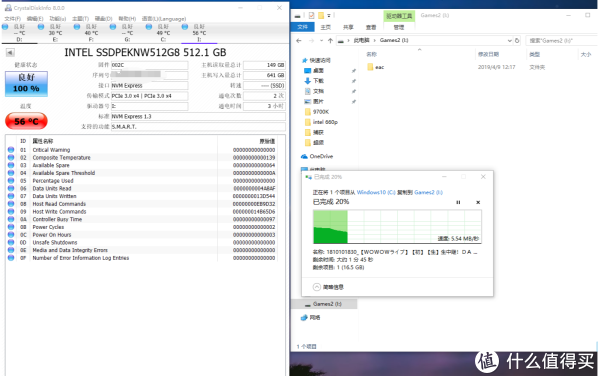The width and height of the screenshot is (600, 379).
Task: Open the 文件 tab in Explorer ribbon
Action: [302, 27]
